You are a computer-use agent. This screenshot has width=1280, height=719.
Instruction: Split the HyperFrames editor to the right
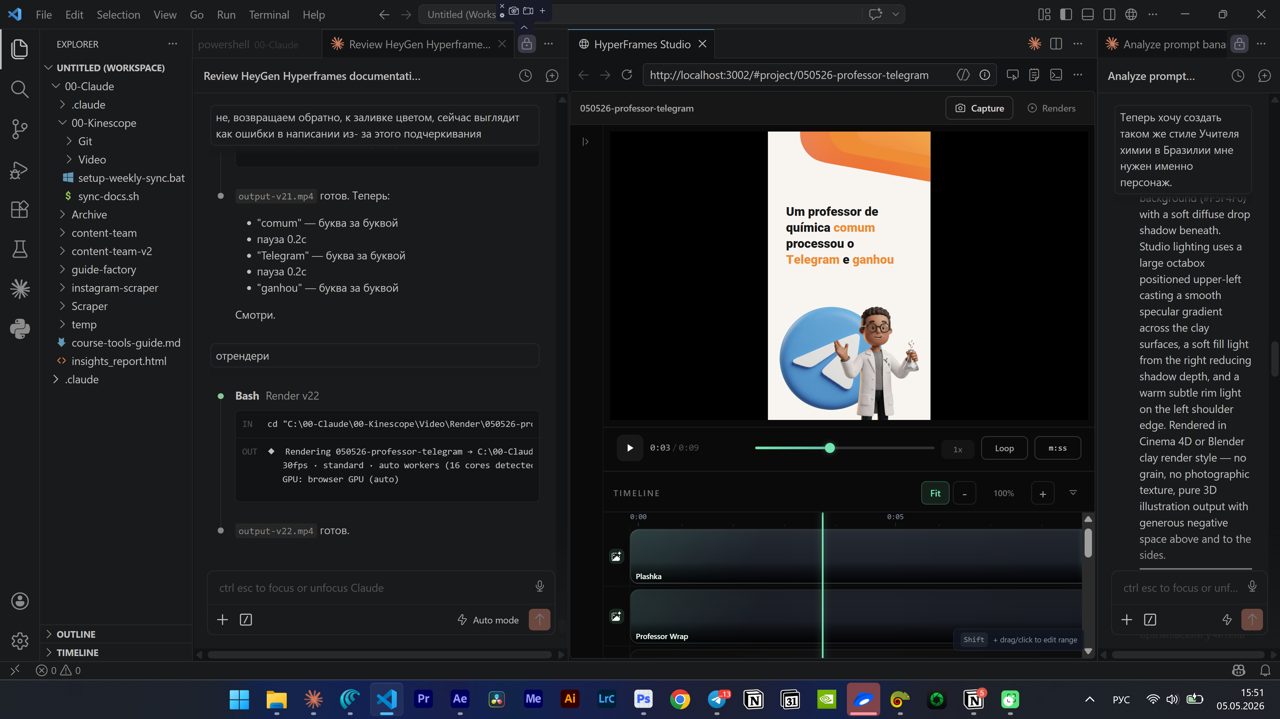1056,44
